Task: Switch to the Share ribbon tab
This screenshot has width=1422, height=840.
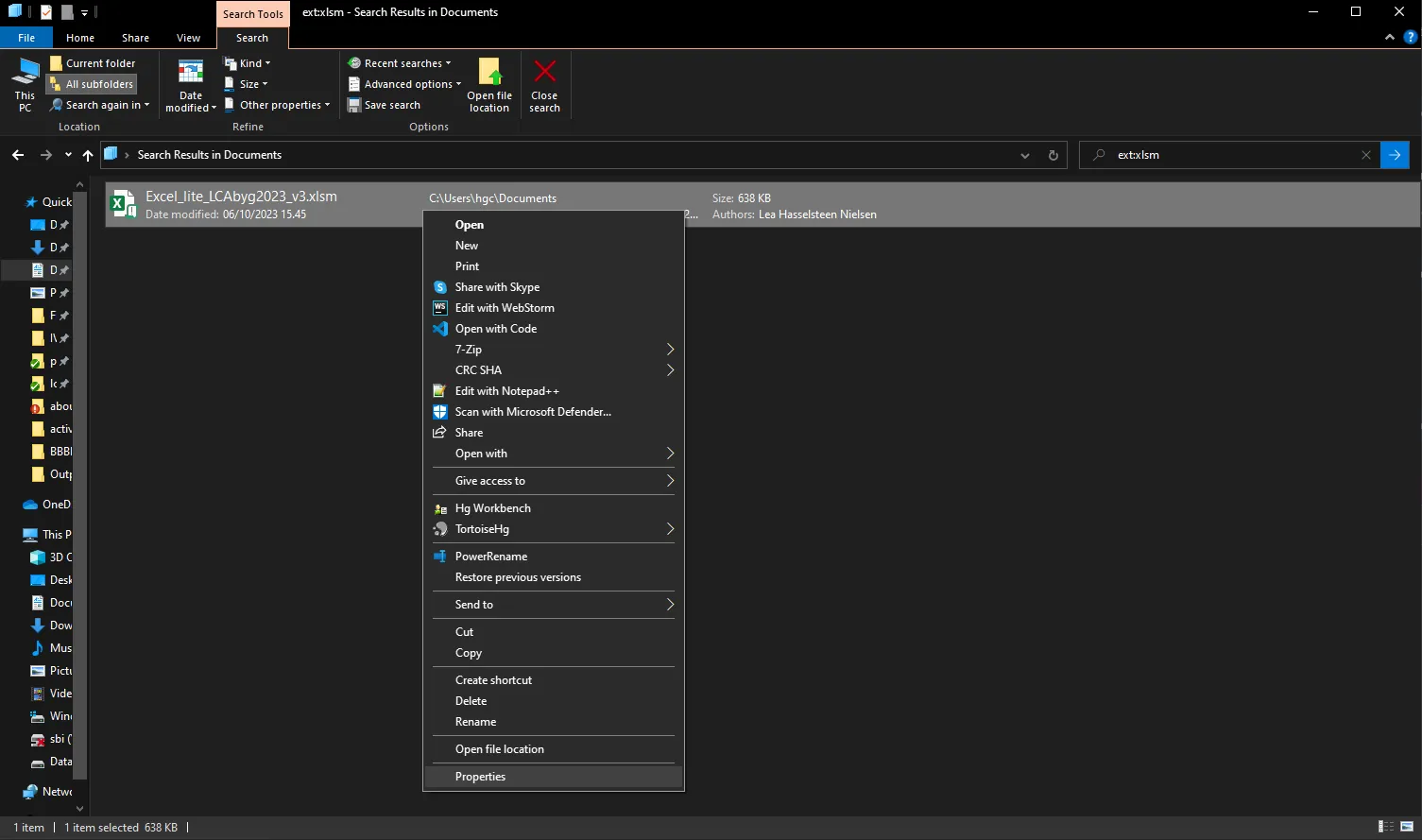Action: (x=135, y=38)
